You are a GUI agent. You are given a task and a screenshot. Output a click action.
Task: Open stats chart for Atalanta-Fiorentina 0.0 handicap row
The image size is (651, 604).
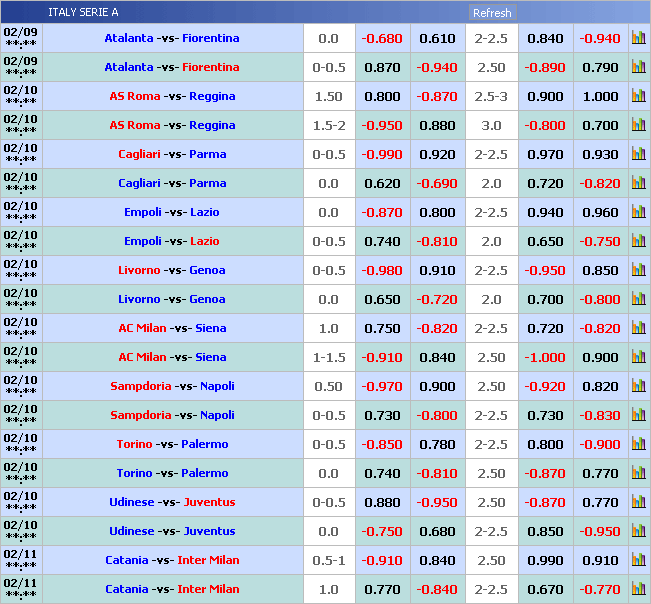pyautogui.click(x=638, y=39)
